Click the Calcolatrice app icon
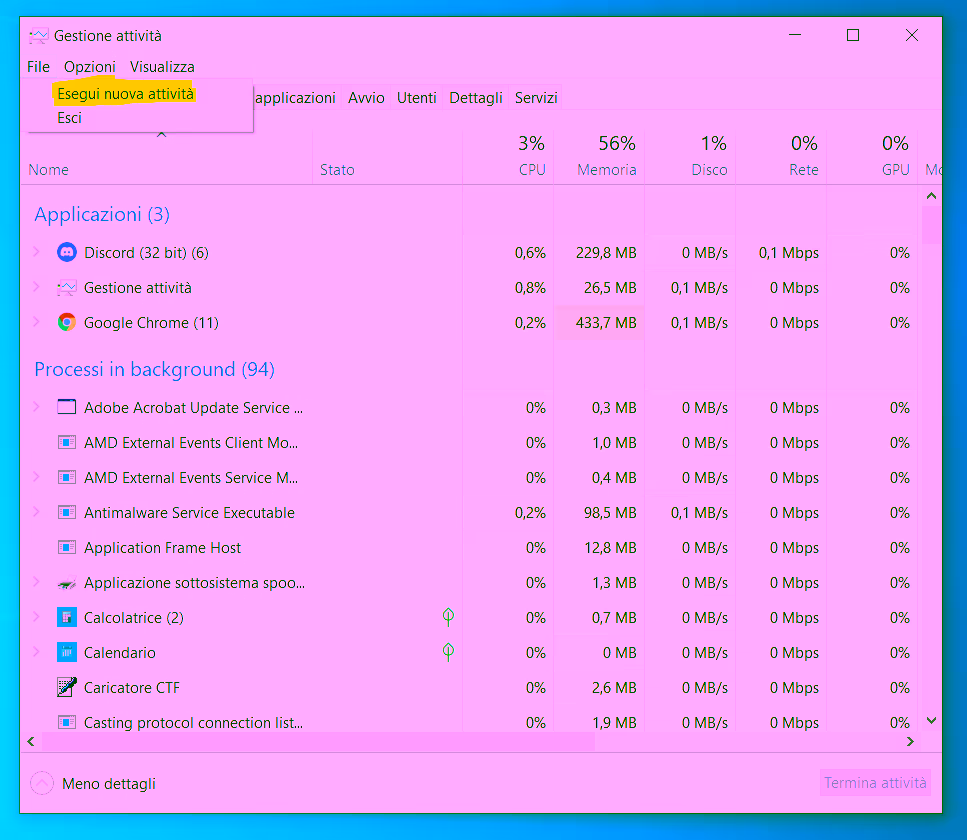Viewport: 967px width, 840px height. 67,618
